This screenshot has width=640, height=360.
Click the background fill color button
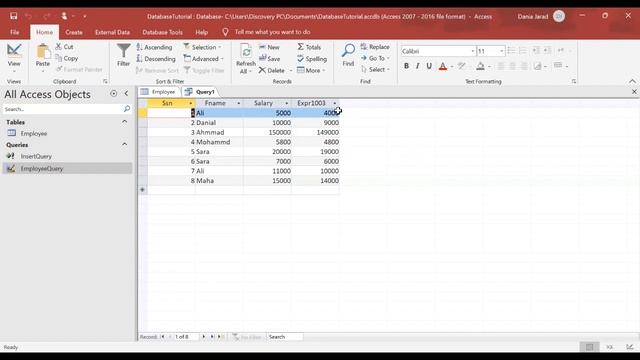[x=480, y=66]
